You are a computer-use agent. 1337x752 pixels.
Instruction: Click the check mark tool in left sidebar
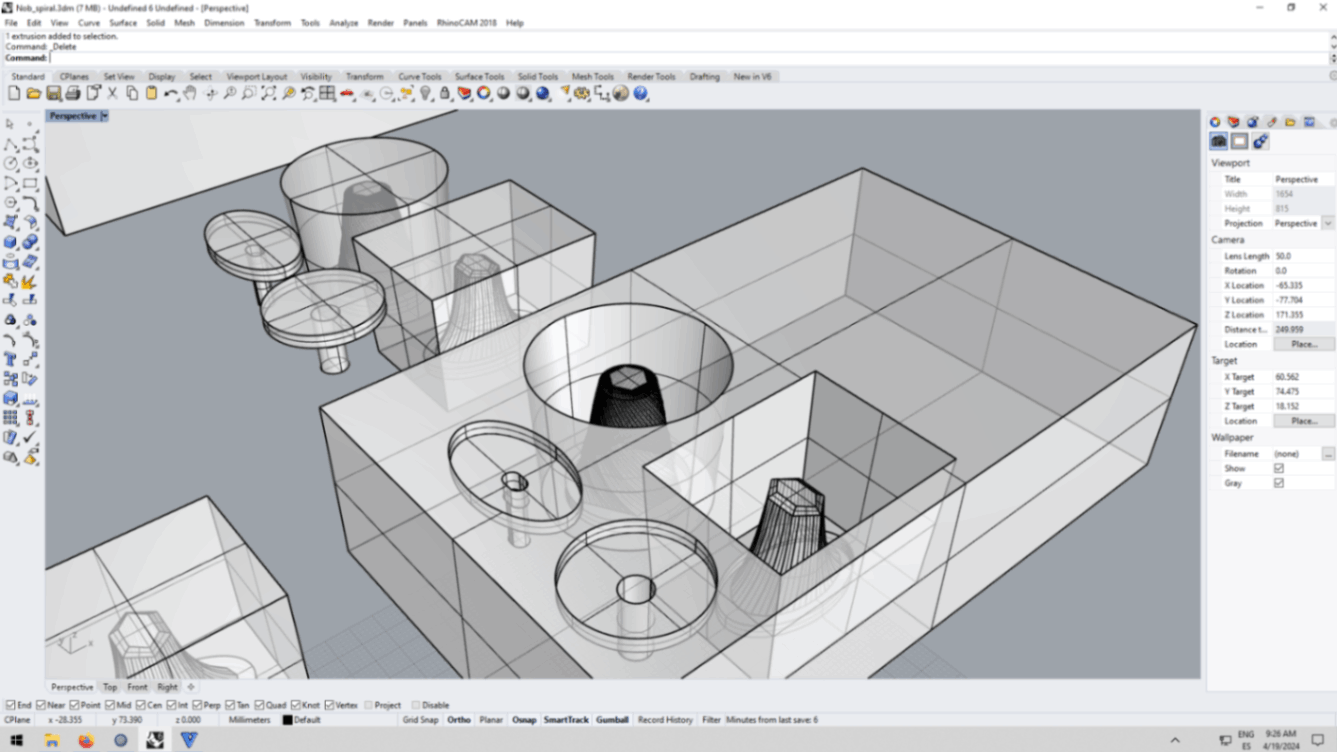(x=30, y=437)
